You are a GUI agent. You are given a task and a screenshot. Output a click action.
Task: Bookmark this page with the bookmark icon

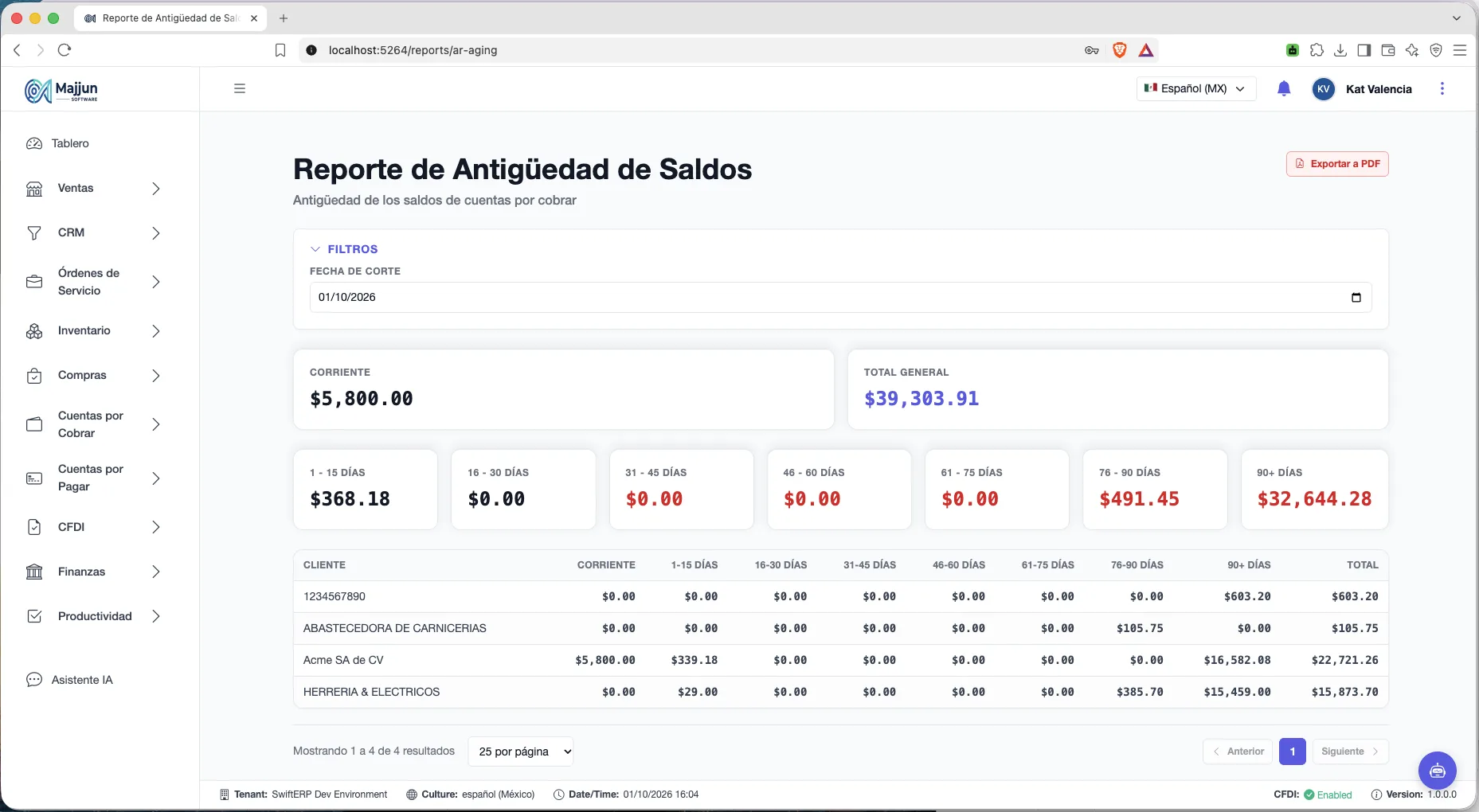[x=280, y=50]
